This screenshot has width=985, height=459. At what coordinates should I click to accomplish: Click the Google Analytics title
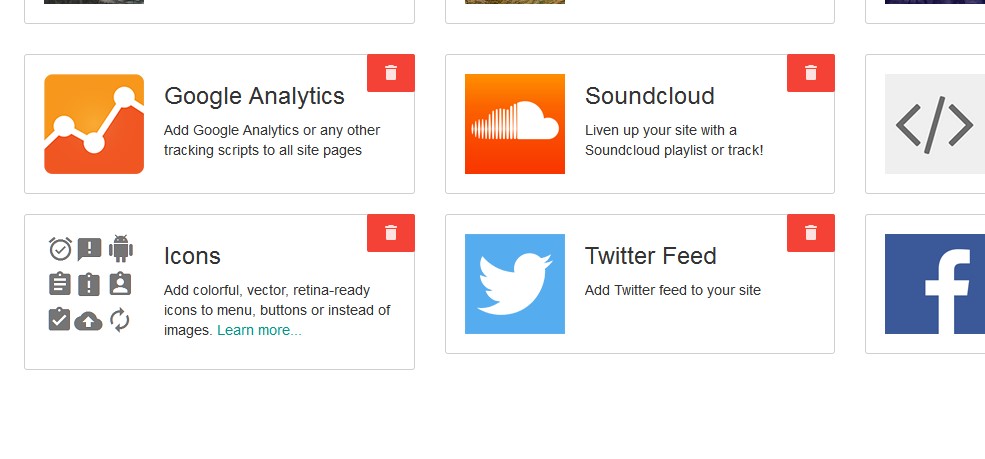click(x=254, y=96)
